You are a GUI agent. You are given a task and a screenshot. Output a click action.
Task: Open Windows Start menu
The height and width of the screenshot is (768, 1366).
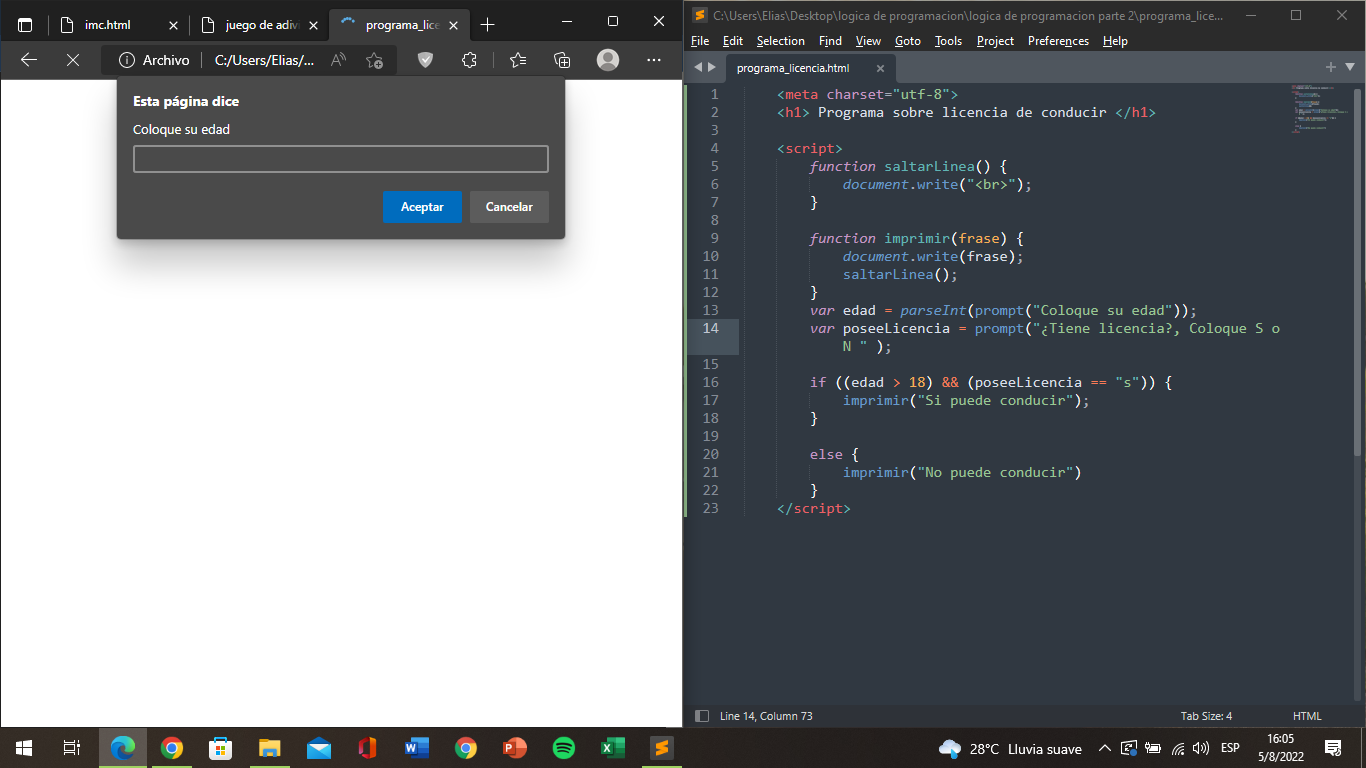(24, 748)
